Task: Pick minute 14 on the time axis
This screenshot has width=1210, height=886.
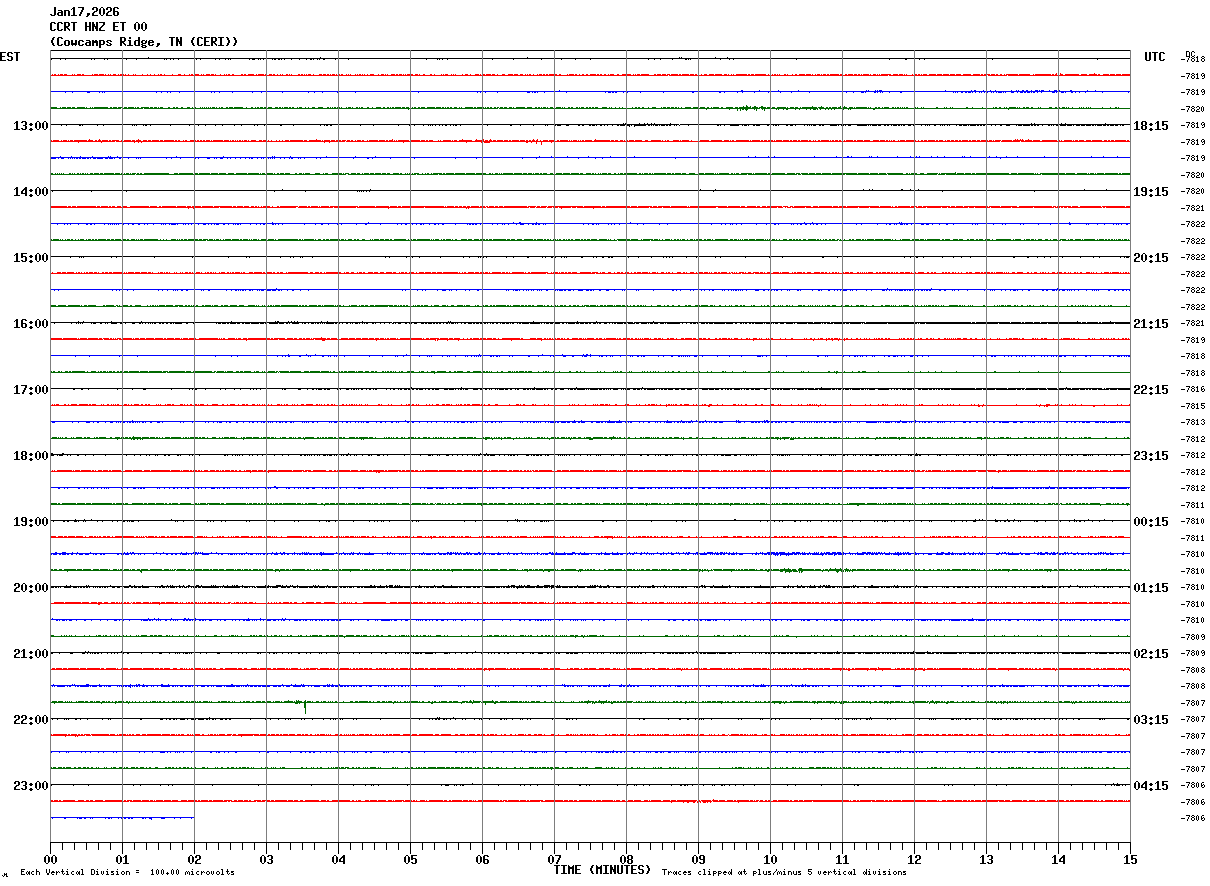Action: pyautogui.click(x=1058, y=859)
